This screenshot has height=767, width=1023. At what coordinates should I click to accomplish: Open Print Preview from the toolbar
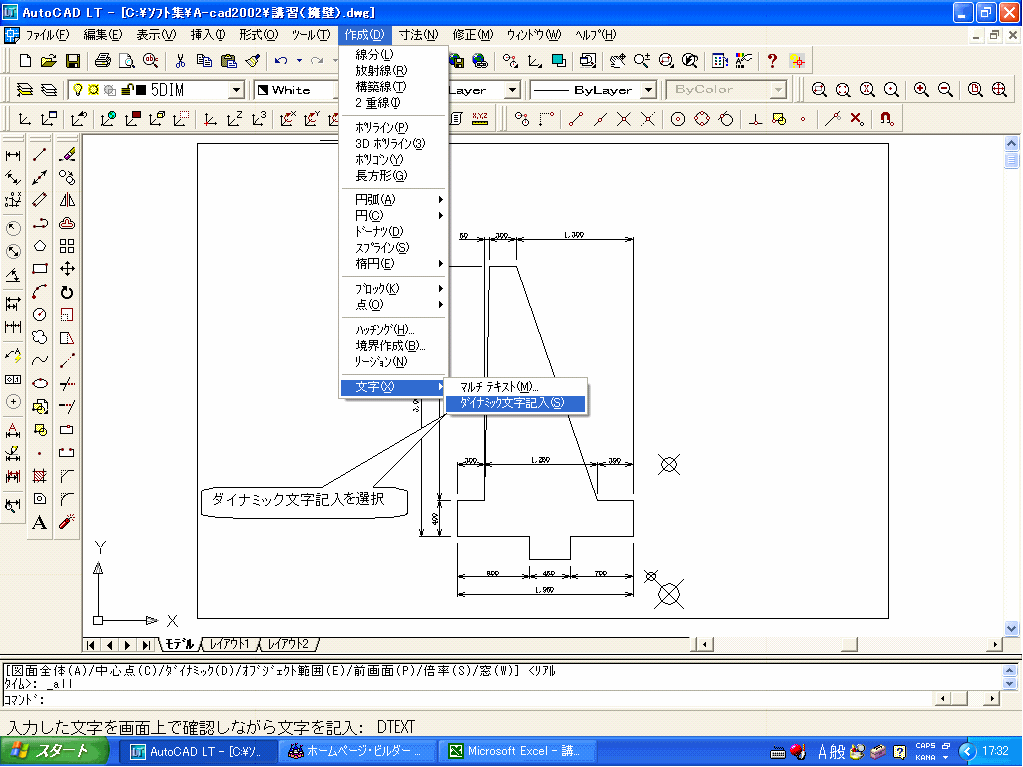click(x=127, y=61)
